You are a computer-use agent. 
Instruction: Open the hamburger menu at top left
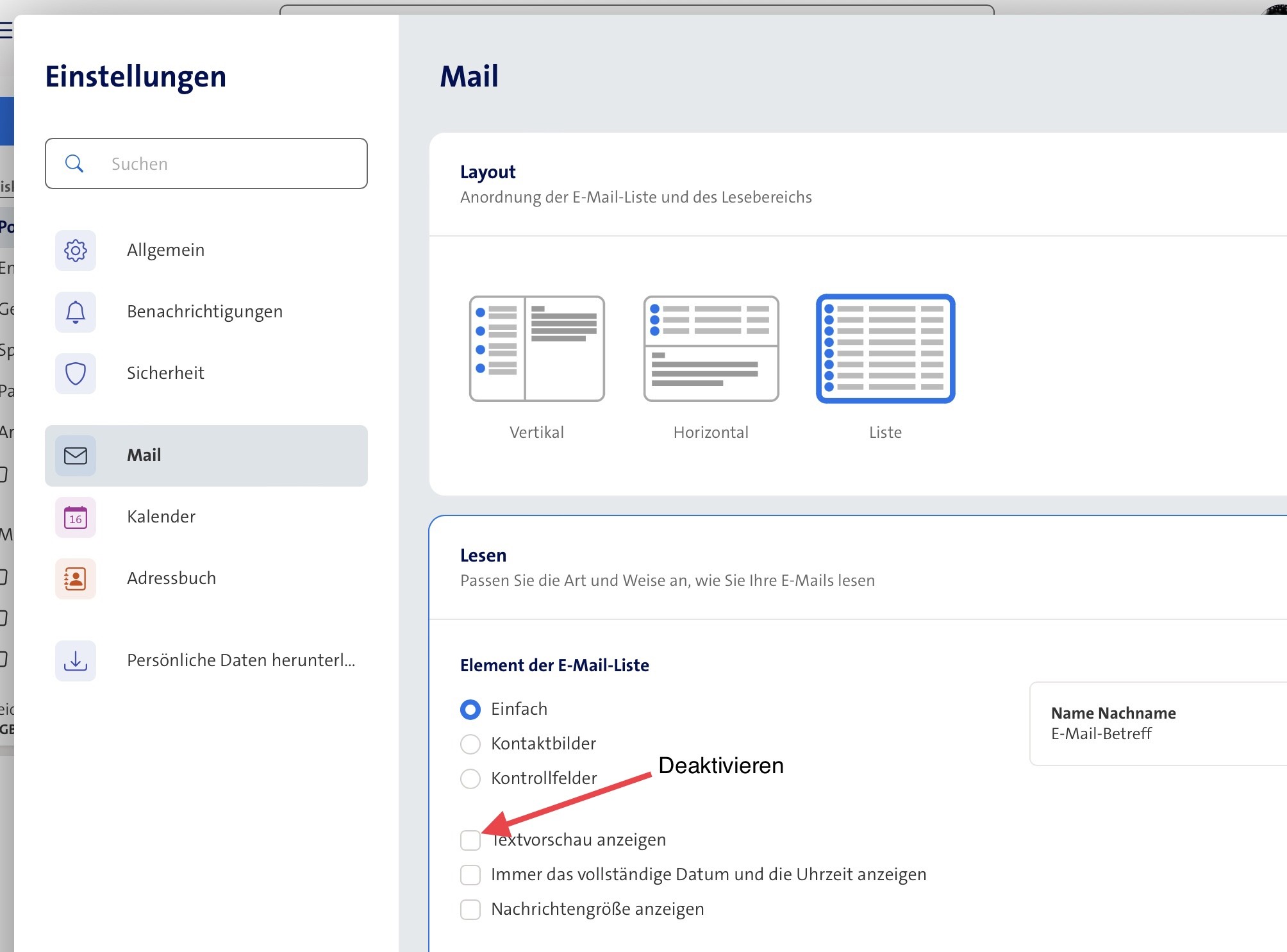(6, 30)
